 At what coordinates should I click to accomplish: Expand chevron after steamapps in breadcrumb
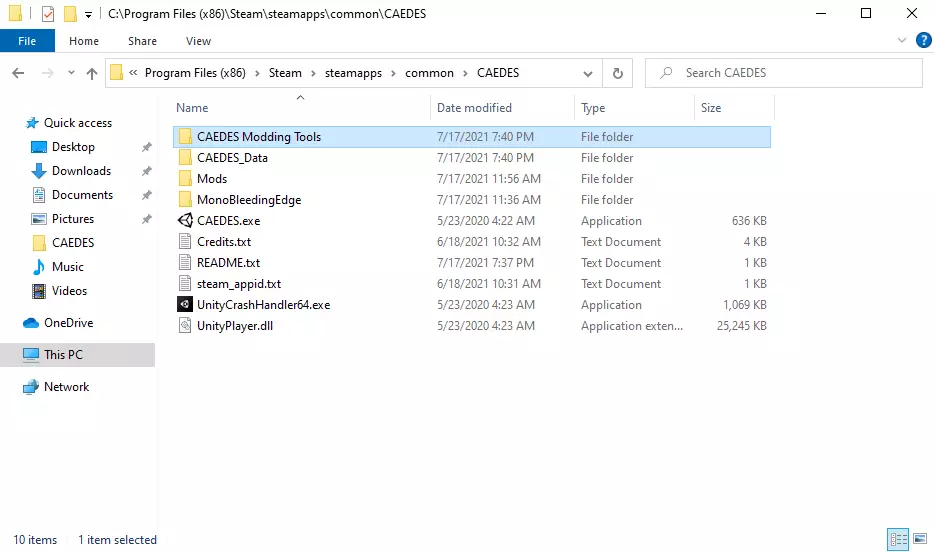[393, 73]
